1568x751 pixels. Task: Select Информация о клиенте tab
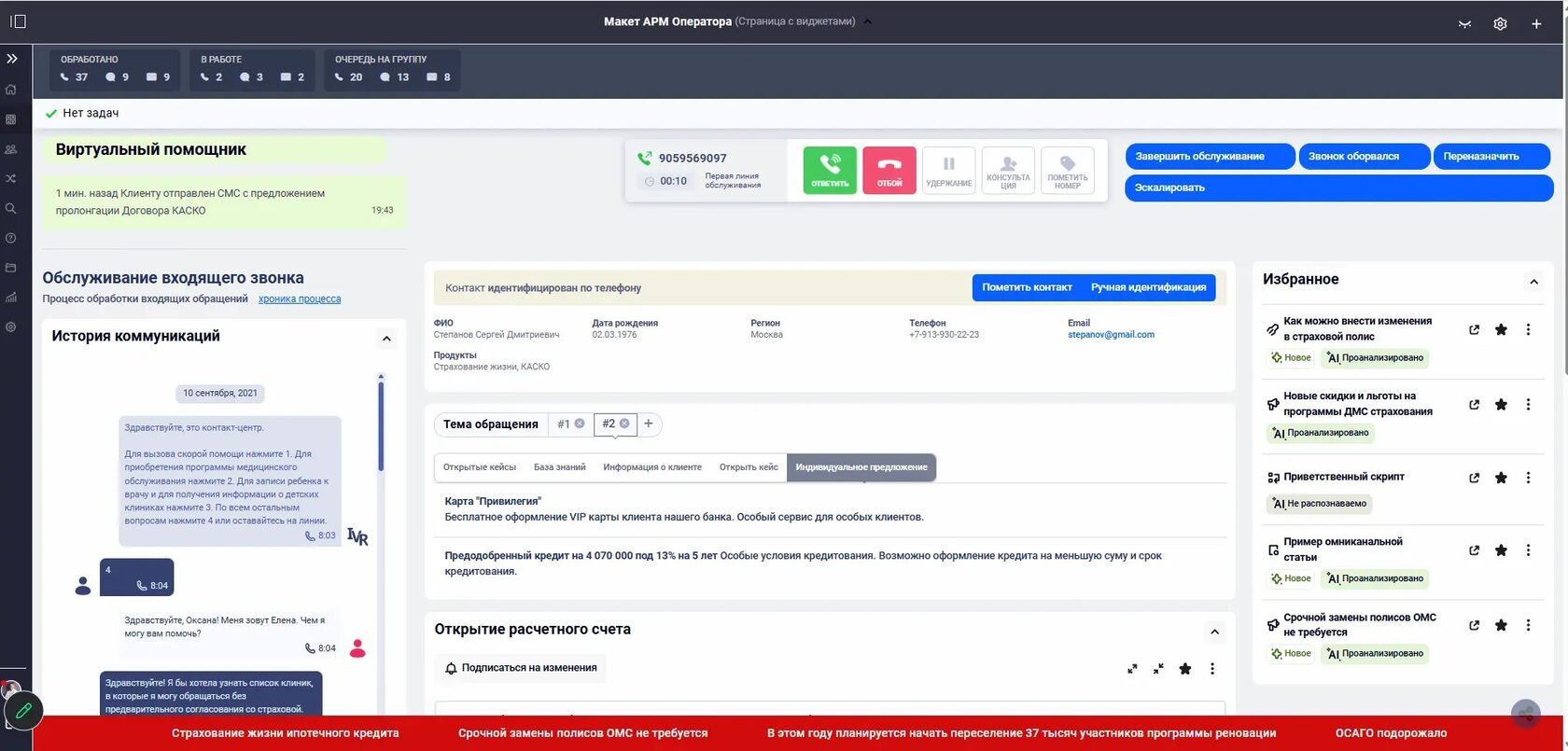click(652, 467)
